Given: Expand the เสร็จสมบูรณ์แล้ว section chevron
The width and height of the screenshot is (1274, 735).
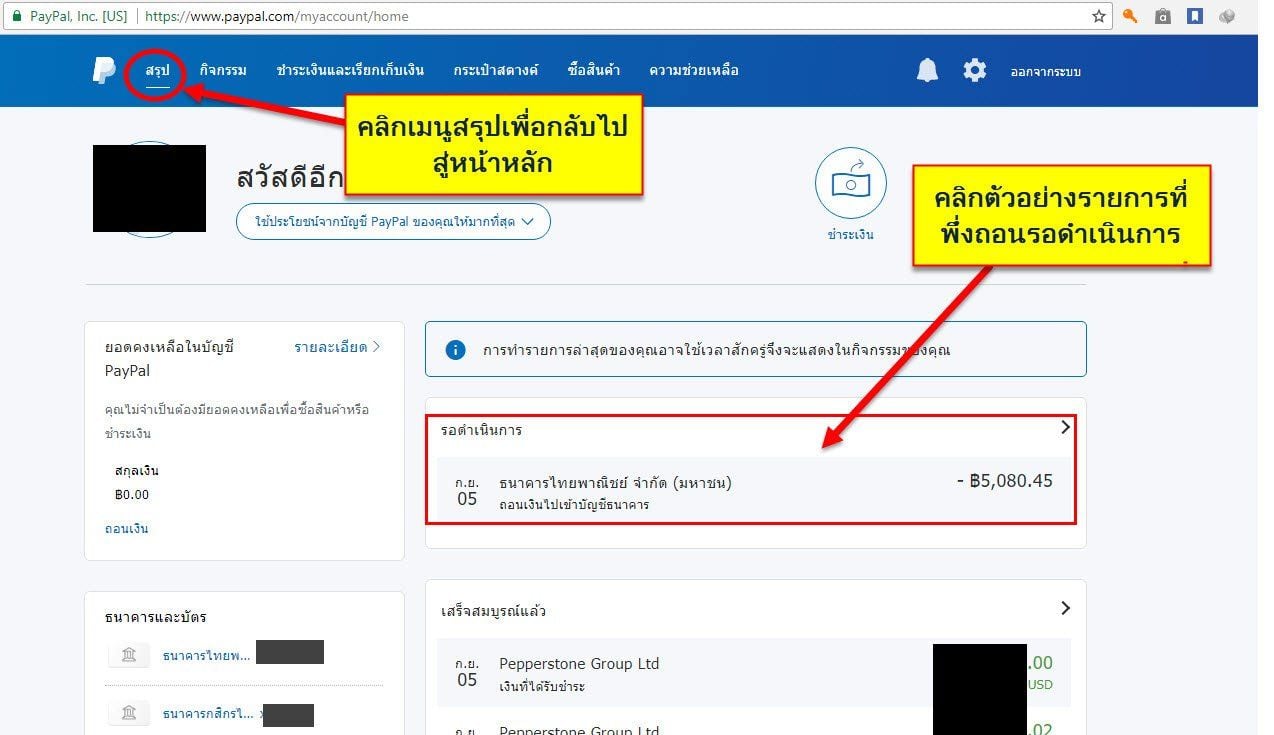Looking at the screenshot, I should click(x=1065, y=608).
